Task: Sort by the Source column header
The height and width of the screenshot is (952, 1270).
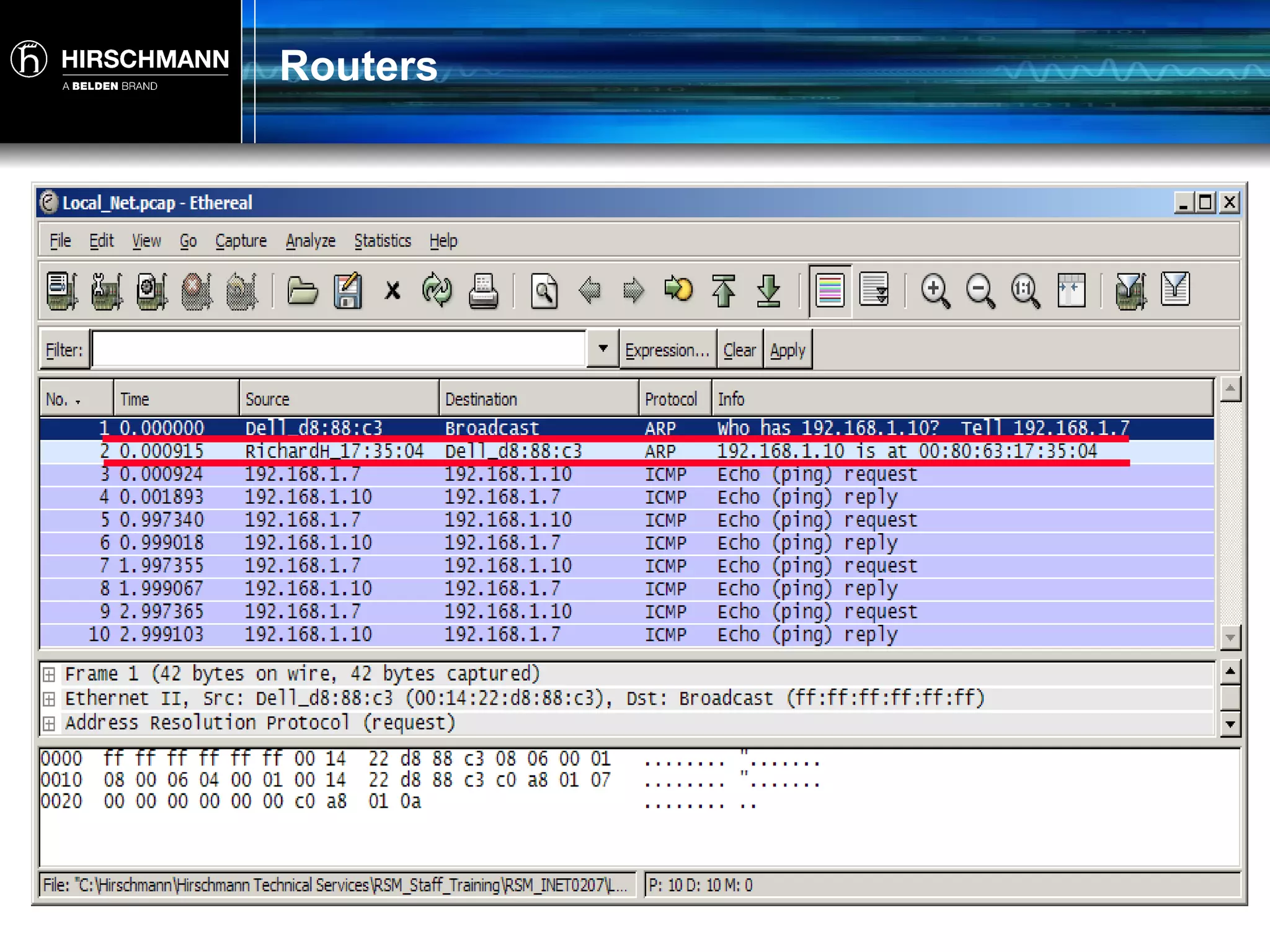Action: [x=339, y=399]
